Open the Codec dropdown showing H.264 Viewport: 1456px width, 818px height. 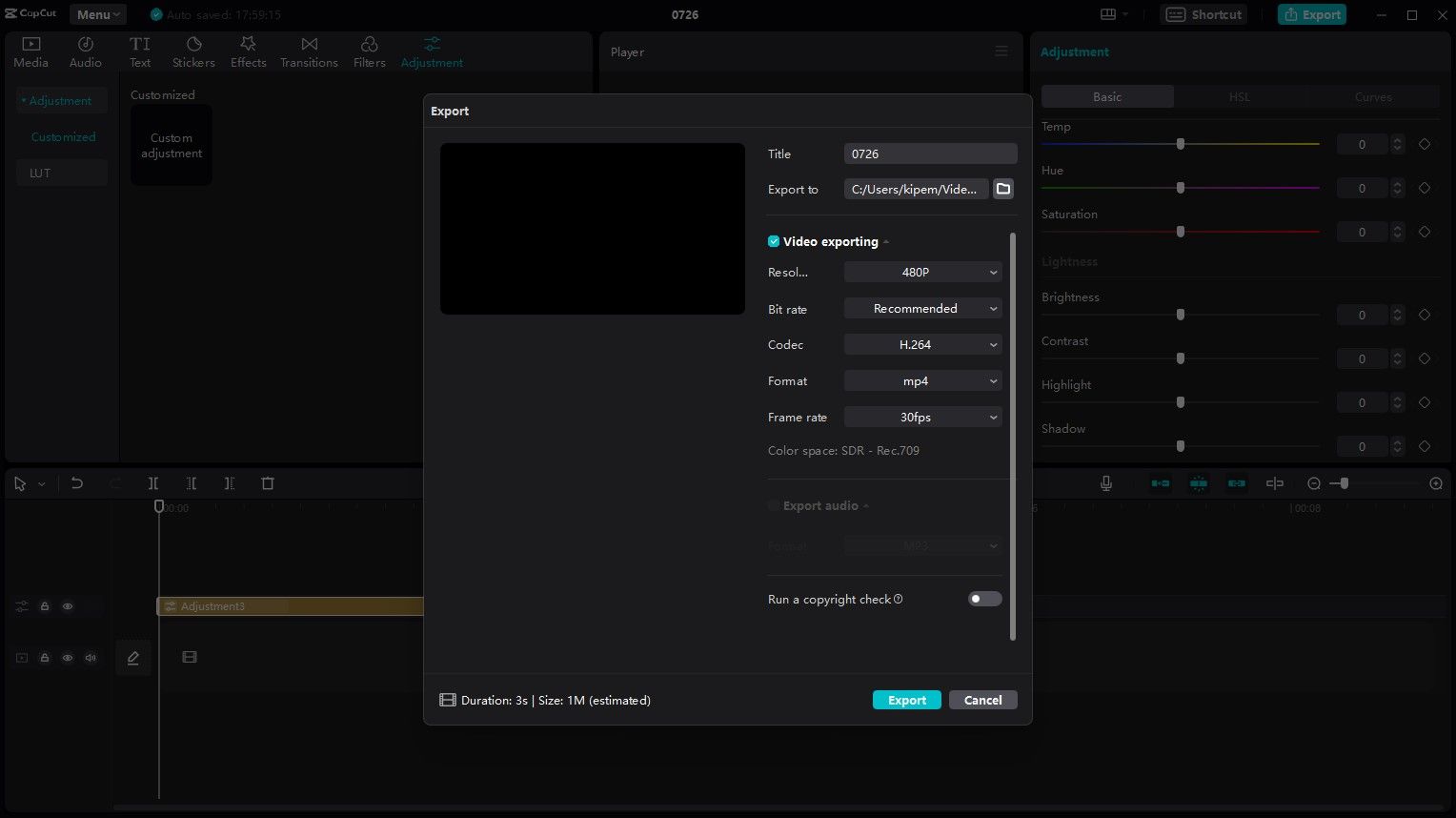[x=921, y=344]
